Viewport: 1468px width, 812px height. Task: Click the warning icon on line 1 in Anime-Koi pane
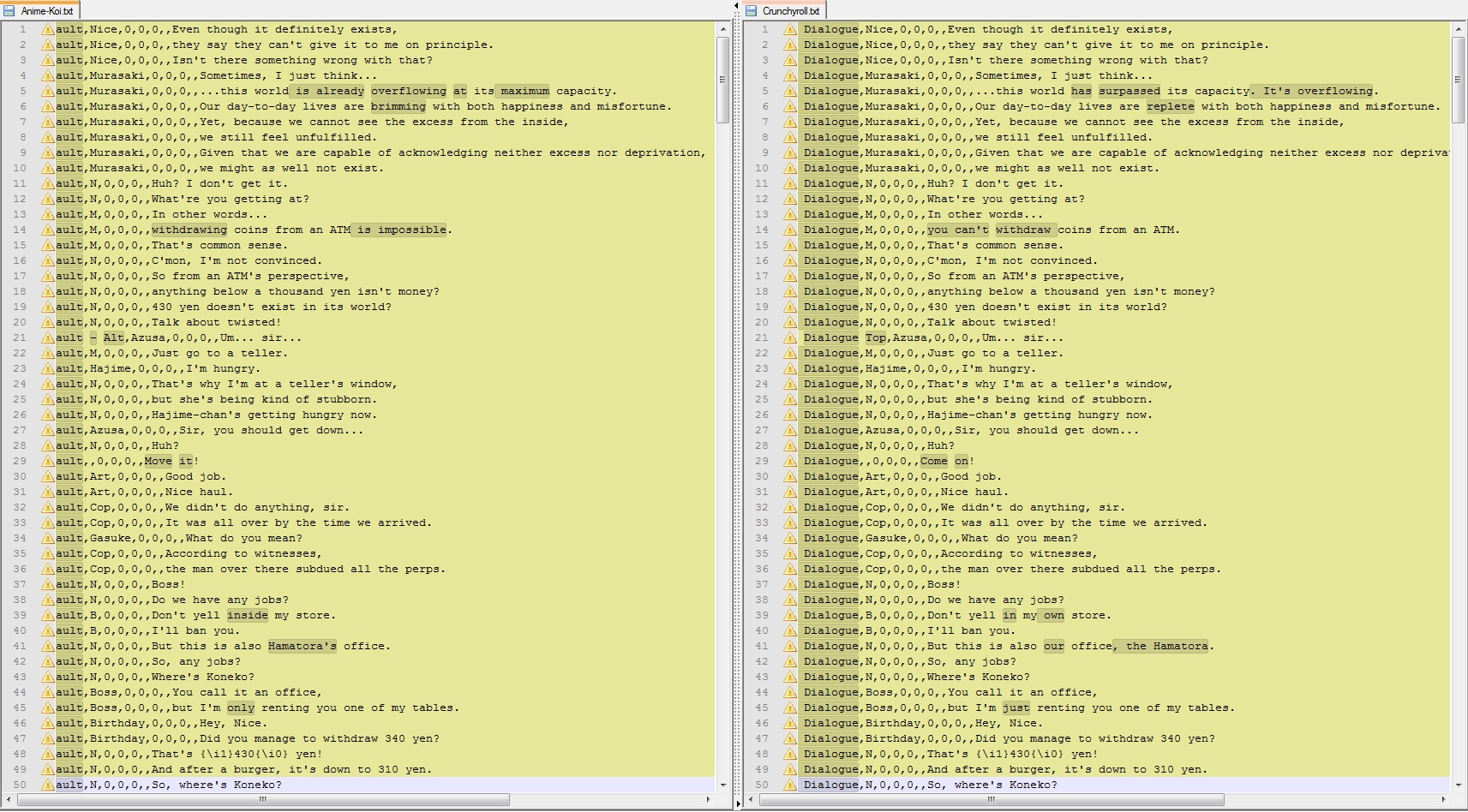click(x=48, y=29)
